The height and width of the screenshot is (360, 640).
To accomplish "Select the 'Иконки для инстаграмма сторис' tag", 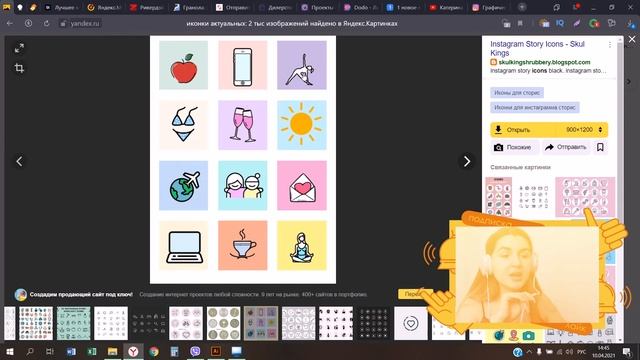I will [x=535, y=107].
